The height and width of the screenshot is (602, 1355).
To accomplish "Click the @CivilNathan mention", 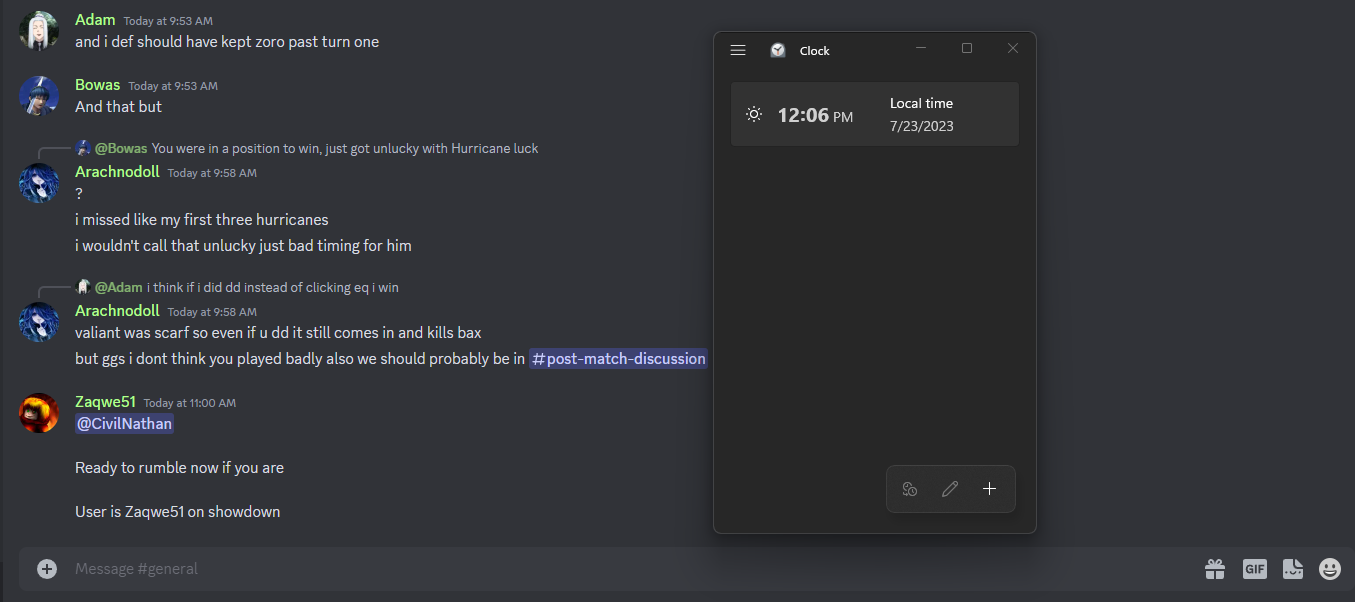I will pyautogui.click(x=124, y=424).
